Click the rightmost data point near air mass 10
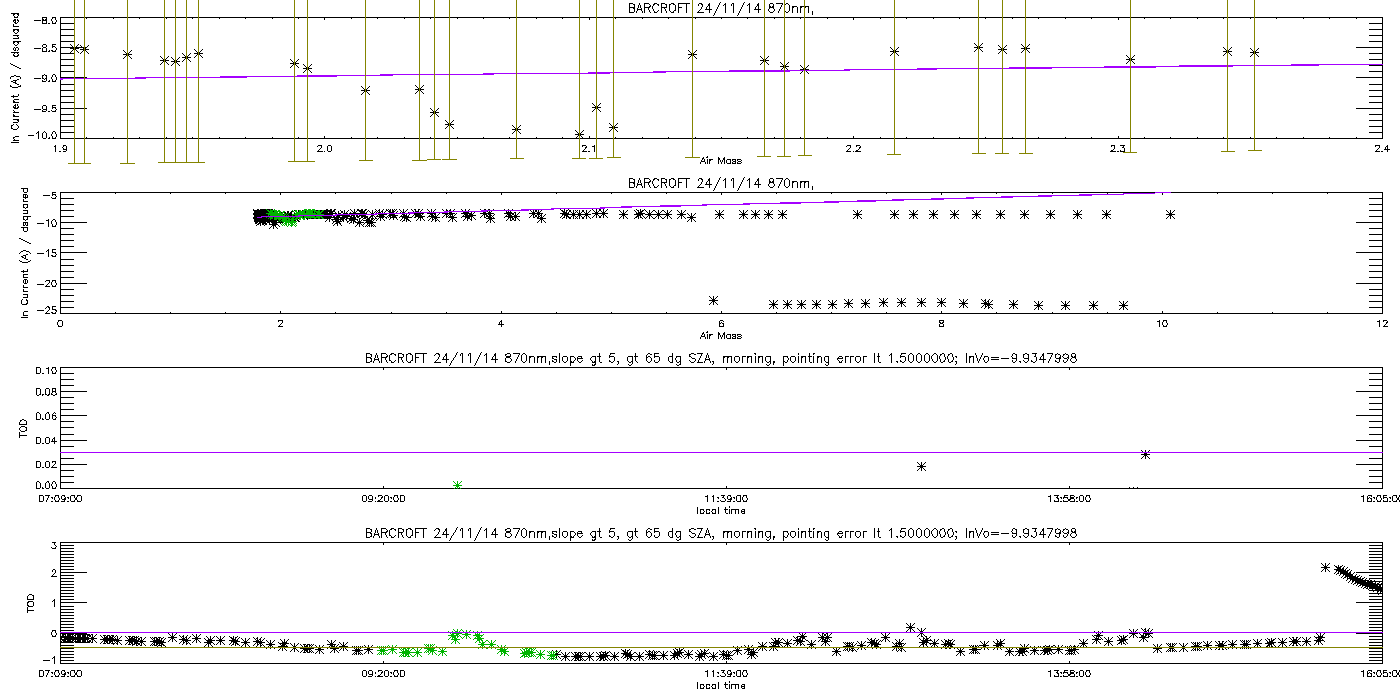This screenshot has height=700, width=1400. click(1169, 214)
